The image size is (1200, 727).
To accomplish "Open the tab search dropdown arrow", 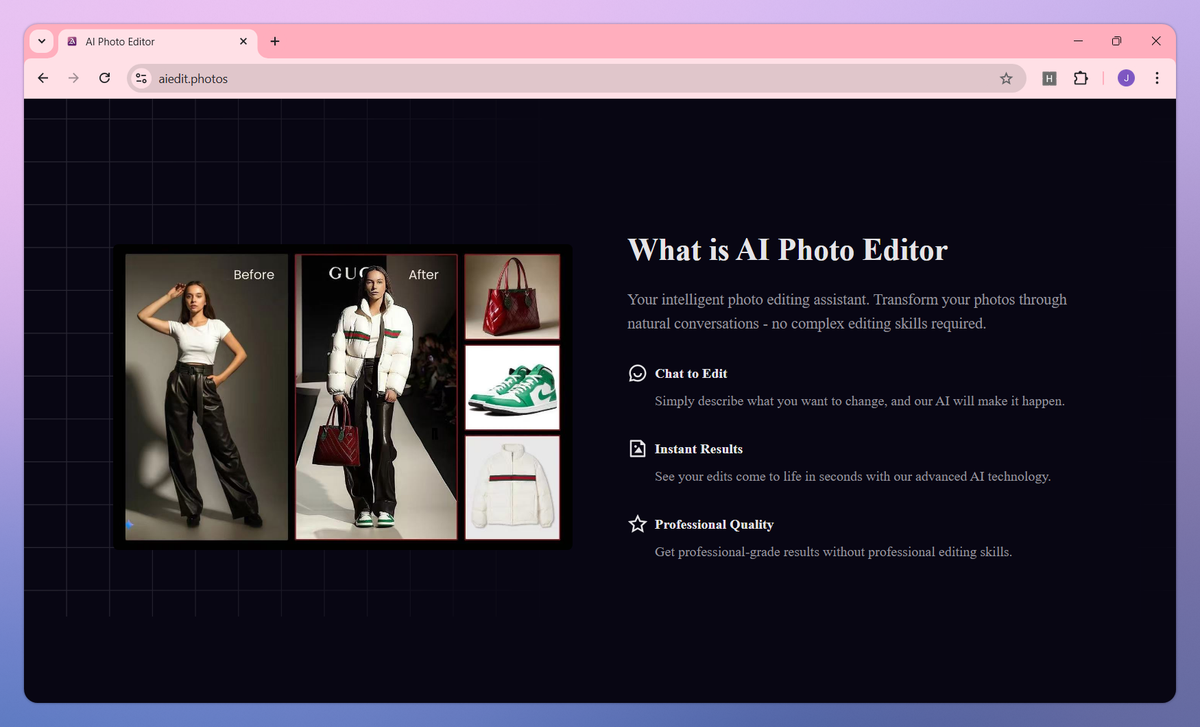I will point(41,41).
